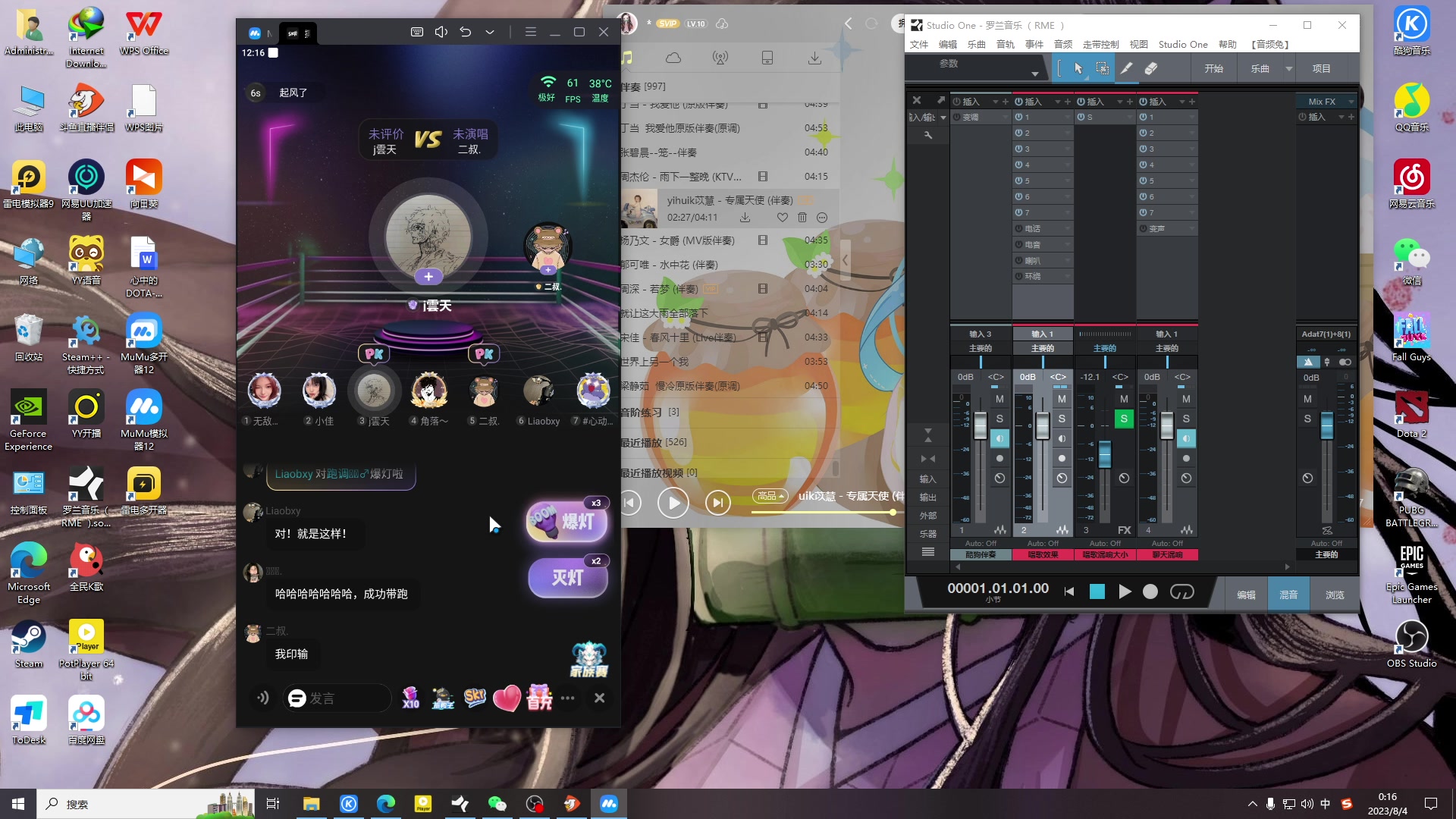The width and height of the screenshot is (1456, 819).
Task: Click Play in Studio One transport
Action: tap(1125, 591)
